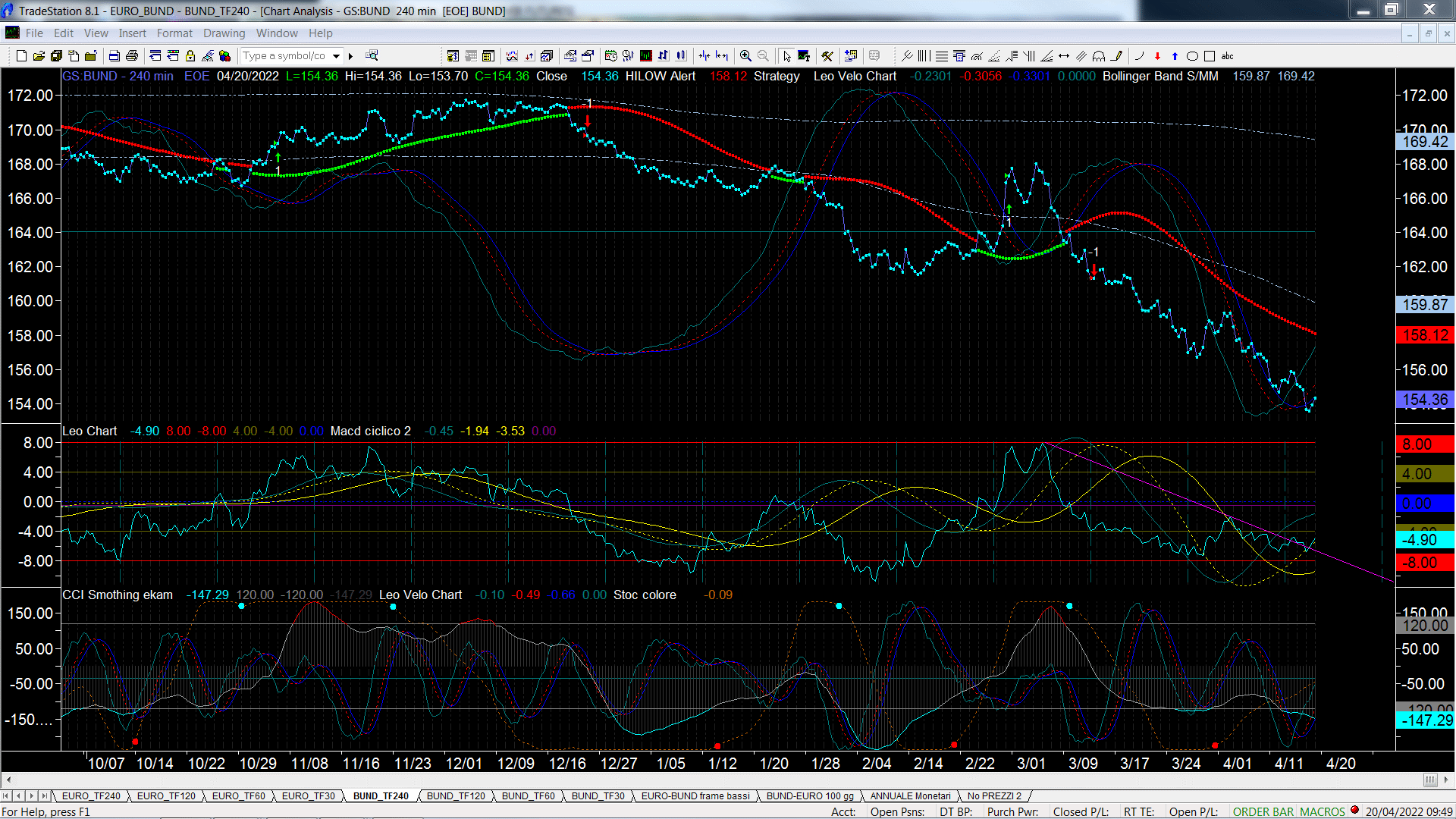The height and width of the screenshot is (819, 1456).
Task: Click the padlock lock icon
Action: point(190,56)
